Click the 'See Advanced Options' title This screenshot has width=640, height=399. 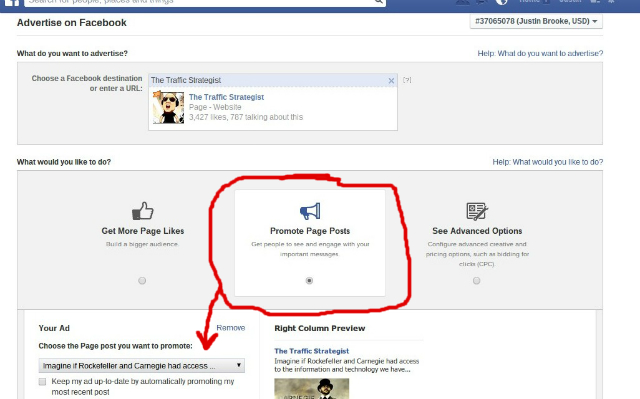point(477,231)
